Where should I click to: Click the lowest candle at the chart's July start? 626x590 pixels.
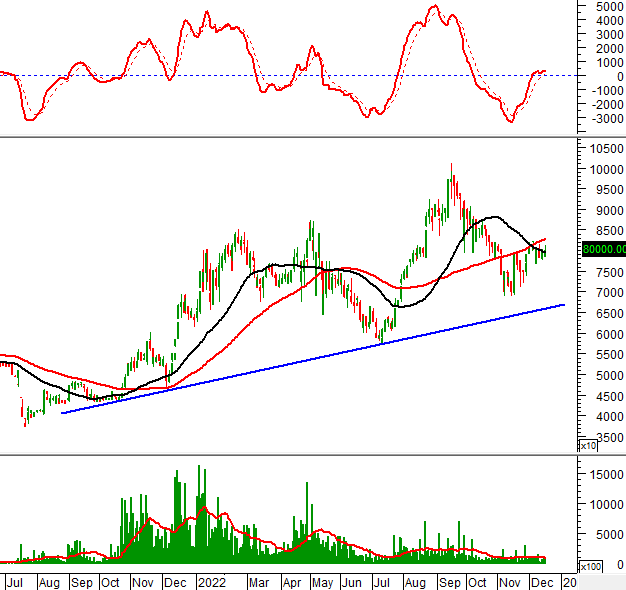pyautogui.click(x=26, y=422)
